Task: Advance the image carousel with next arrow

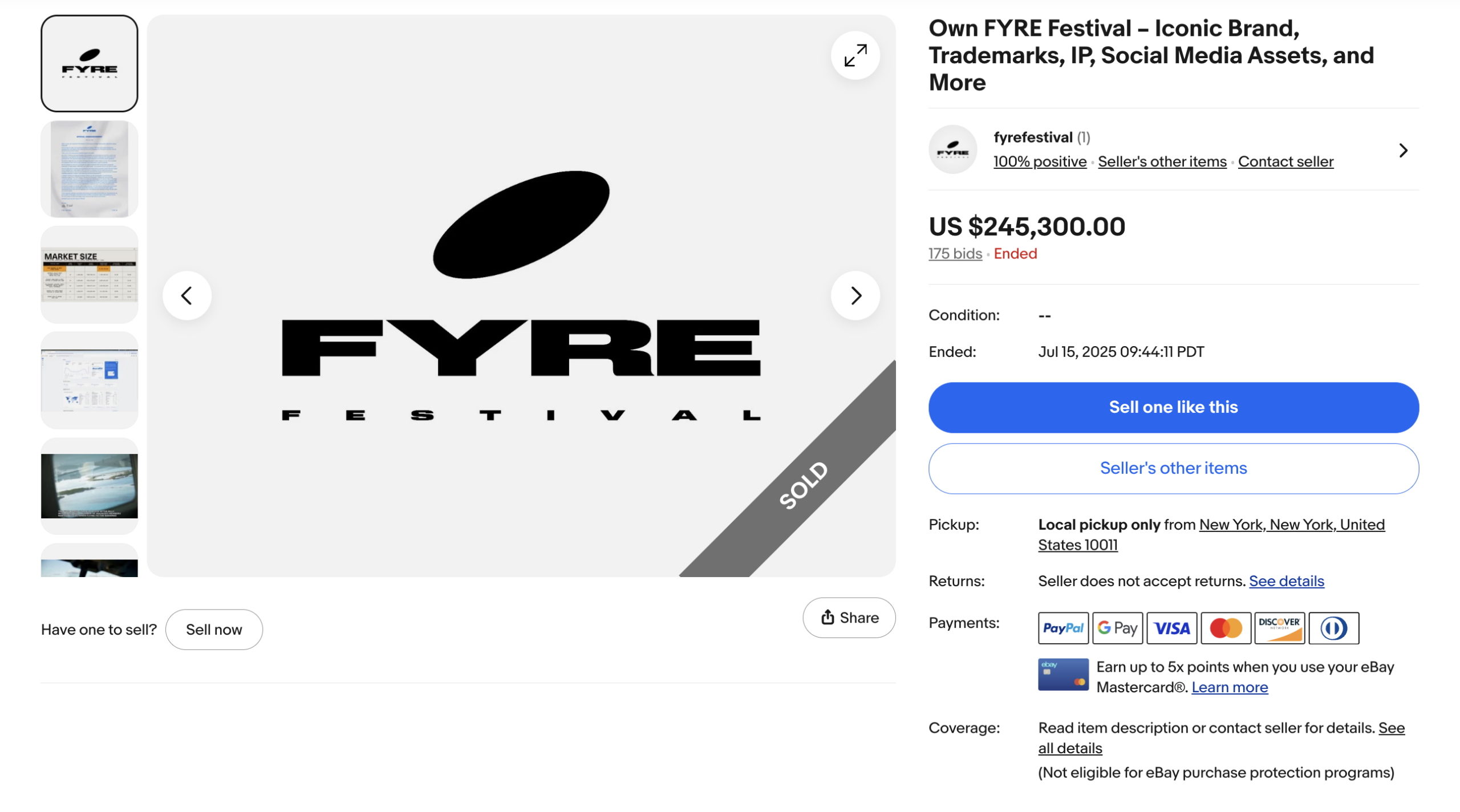Action: [x=855, y=295]
